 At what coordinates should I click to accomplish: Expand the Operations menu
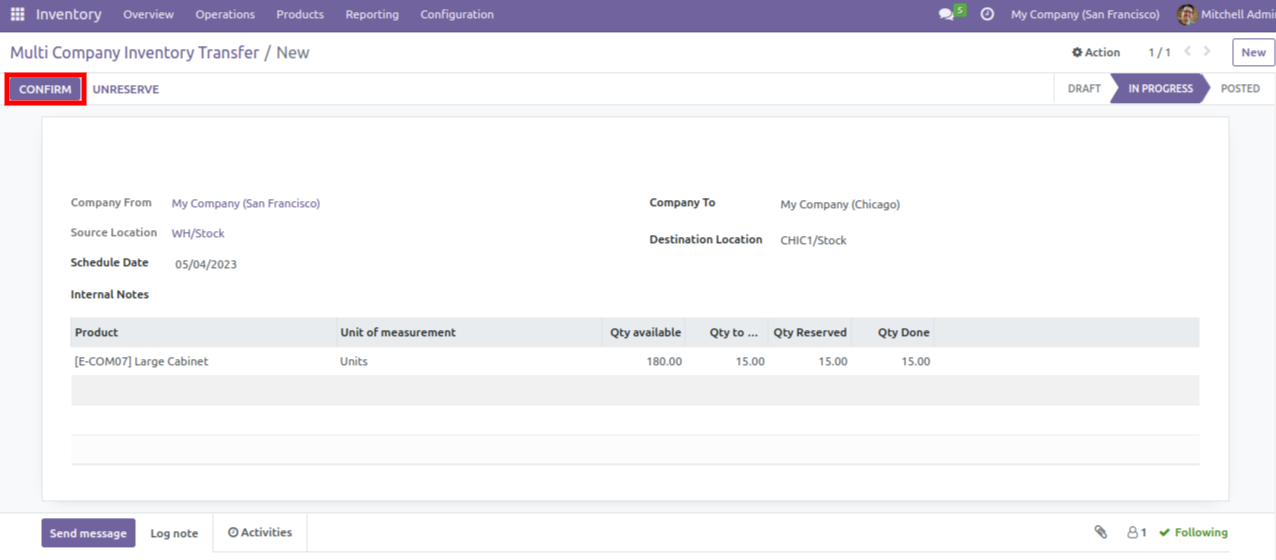[225, 15]
